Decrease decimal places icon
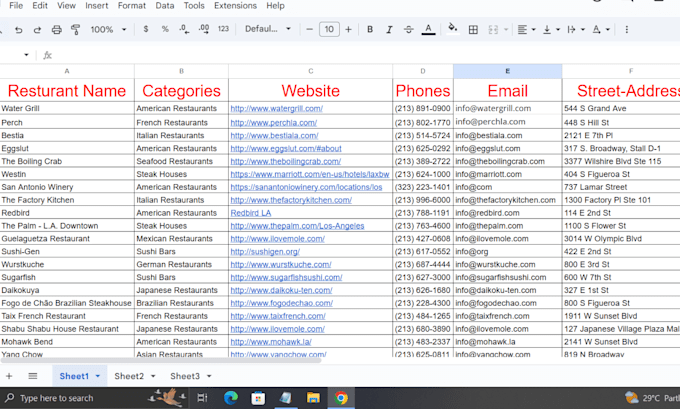Image resolution: width=680 pixels, height=409 pixels. pos(184,29)
